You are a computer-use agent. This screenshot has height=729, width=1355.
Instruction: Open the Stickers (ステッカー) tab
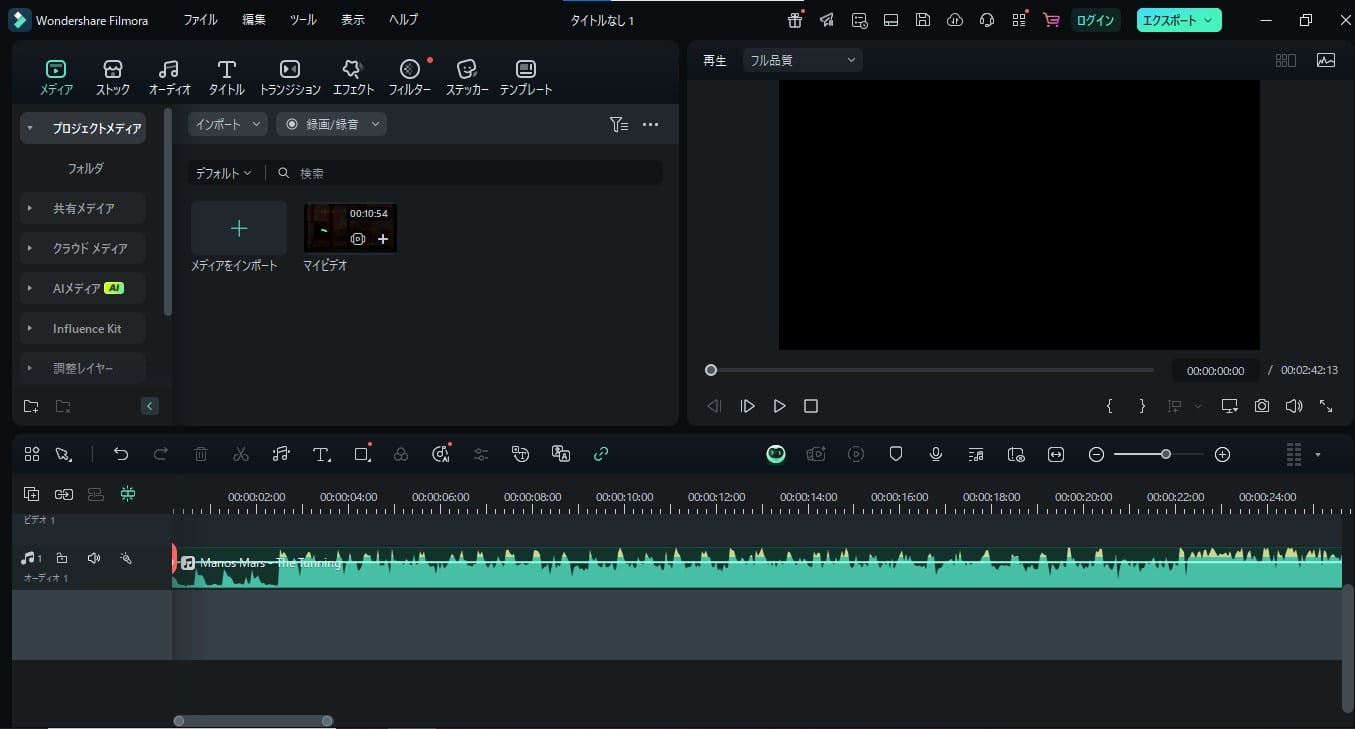click(467, 77)
